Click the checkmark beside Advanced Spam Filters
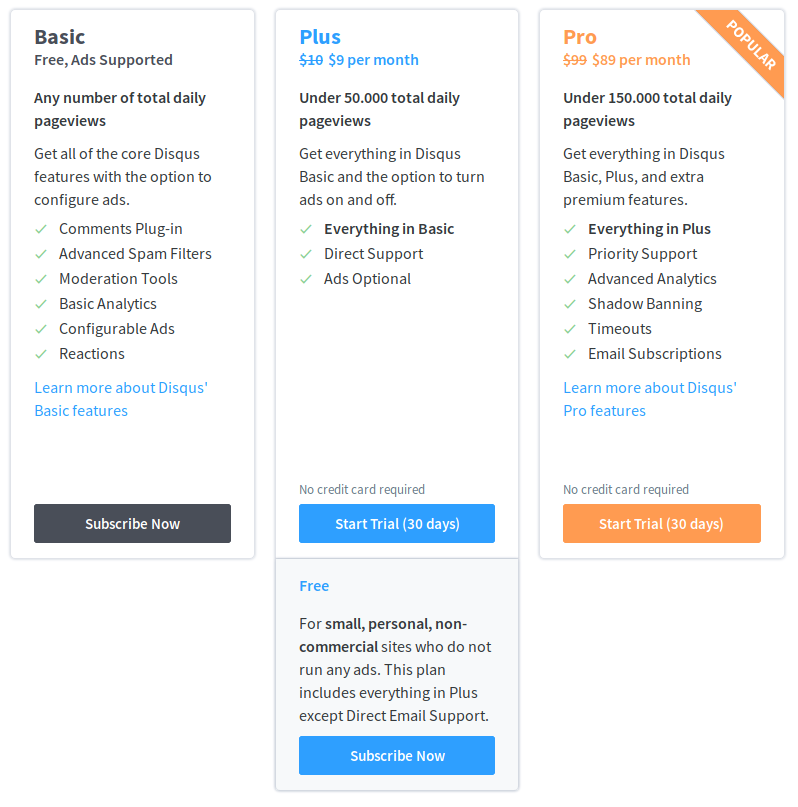The width and height of the screenshot is (798, 807). 42,253
